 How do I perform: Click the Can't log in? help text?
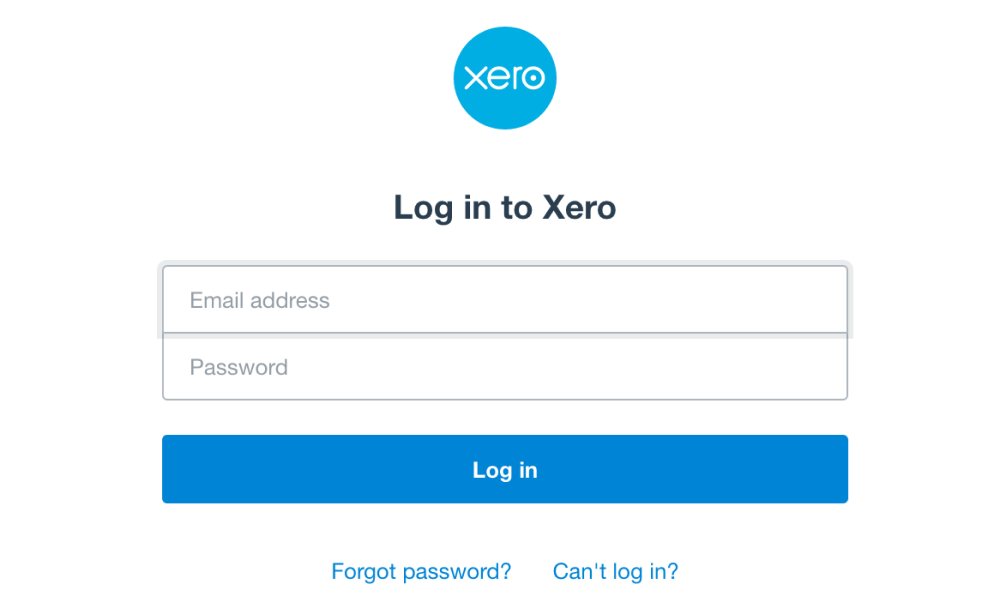[615, 571]
